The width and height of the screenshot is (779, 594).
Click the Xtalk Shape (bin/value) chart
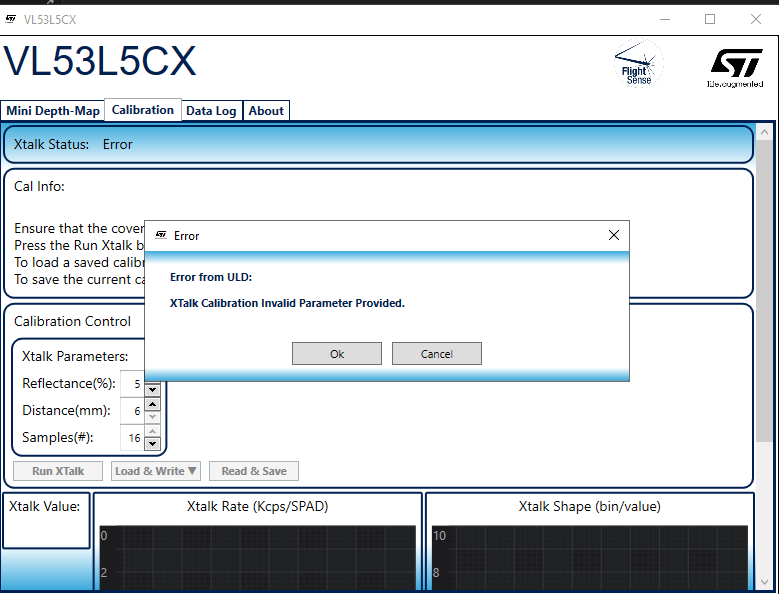tap(589, 557)
